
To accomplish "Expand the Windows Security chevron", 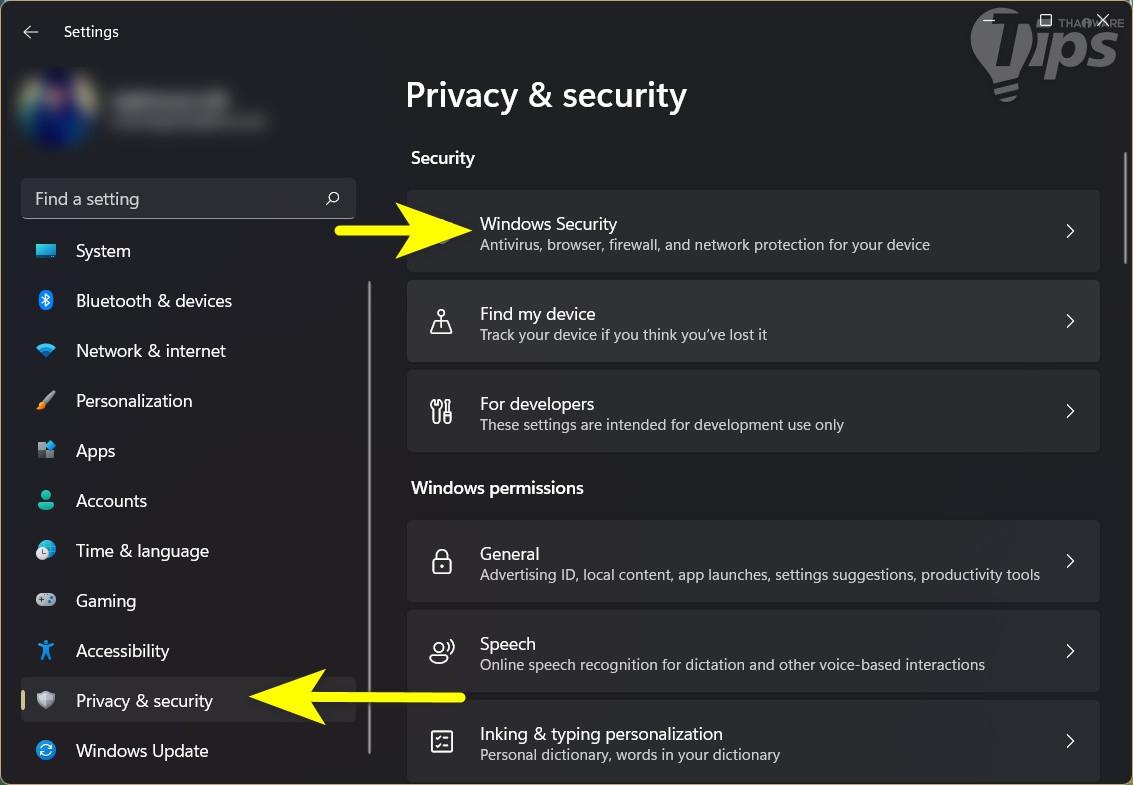I will (1070, 231).
